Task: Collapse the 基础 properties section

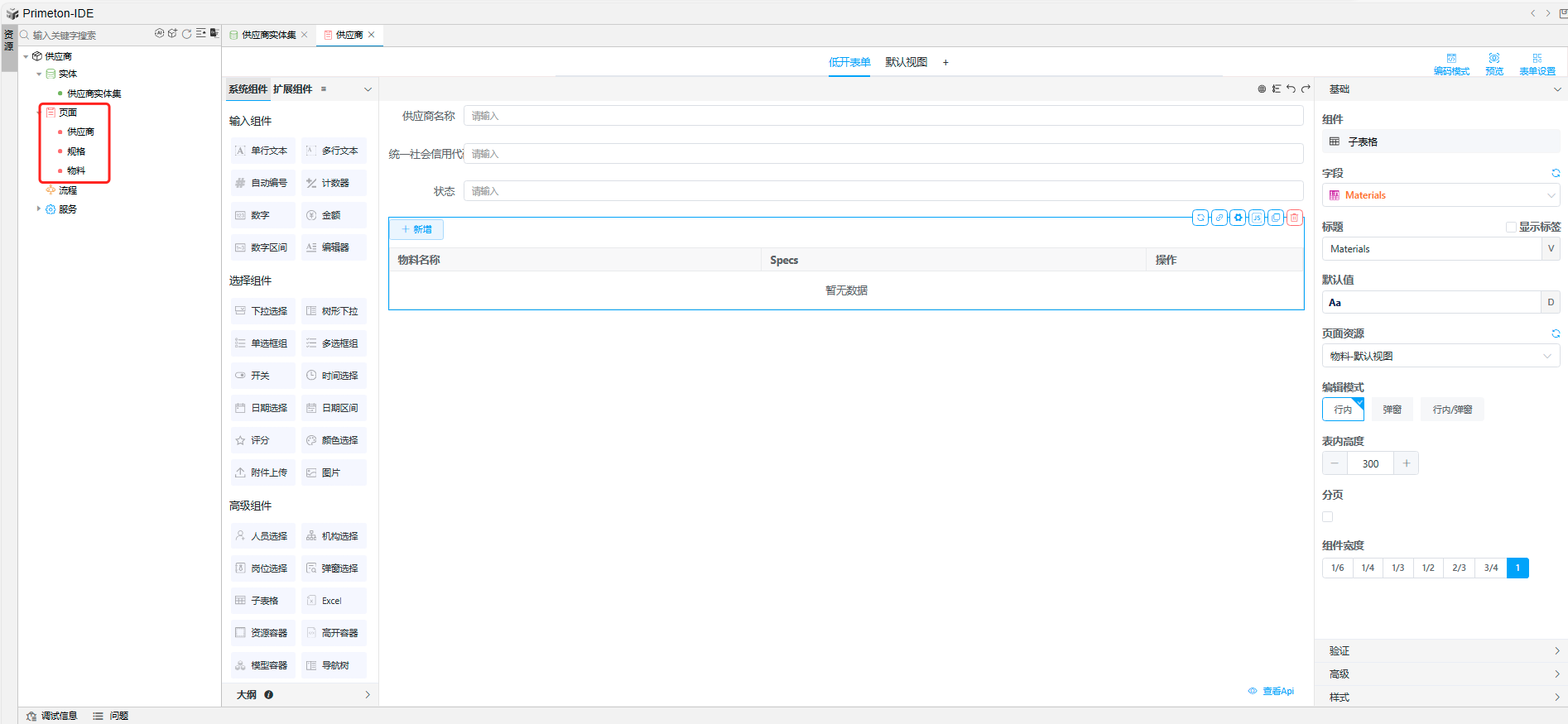Action: (1556, 89)
